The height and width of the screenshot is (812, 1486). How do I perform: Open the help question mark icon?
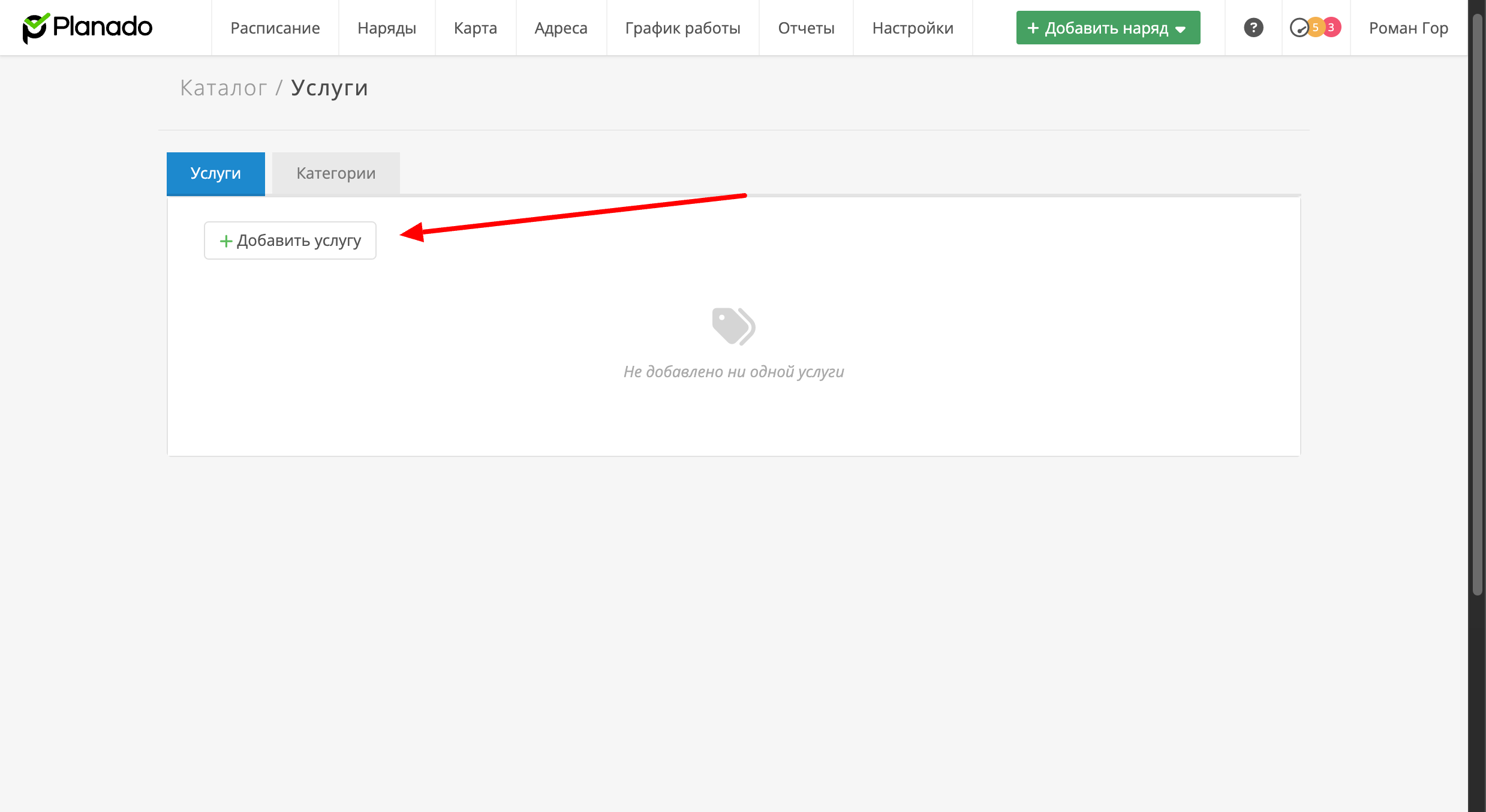click(x=1253, y=28)
